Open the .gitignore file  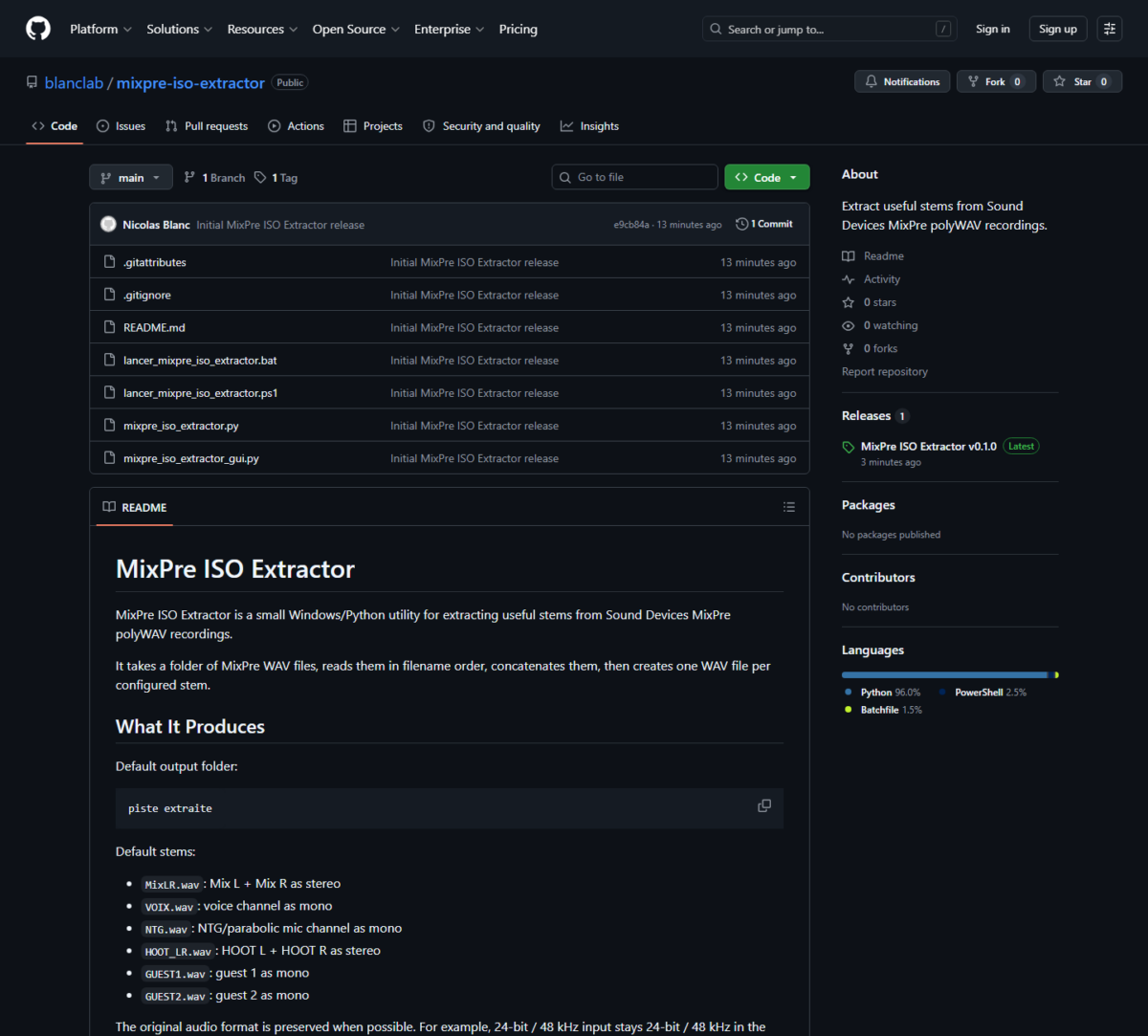pyautogui.click(x=147, y=295)
